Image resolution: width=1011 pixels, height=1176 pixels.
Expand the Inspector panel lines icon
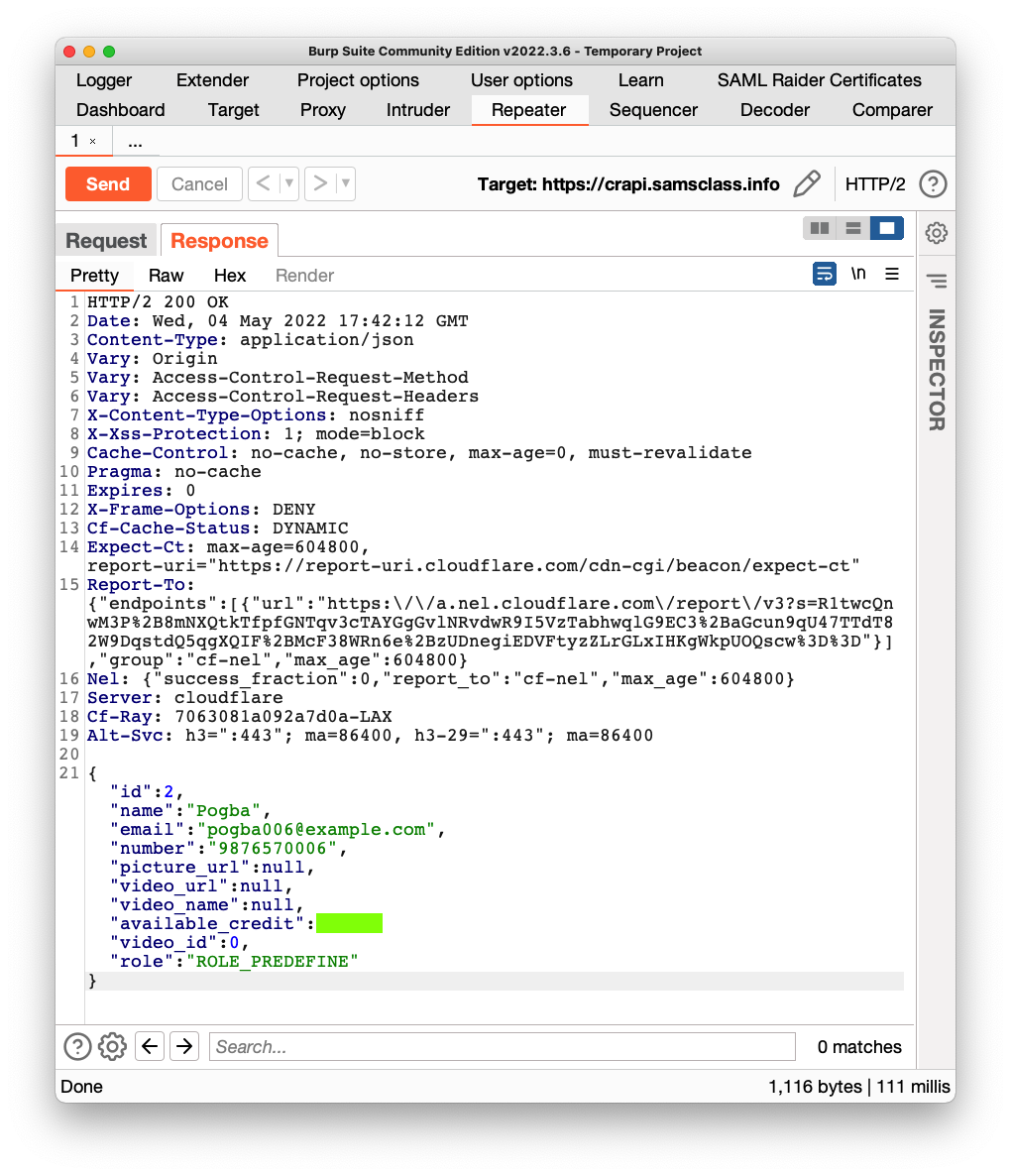pyautogui.click(x=936, y=282)
